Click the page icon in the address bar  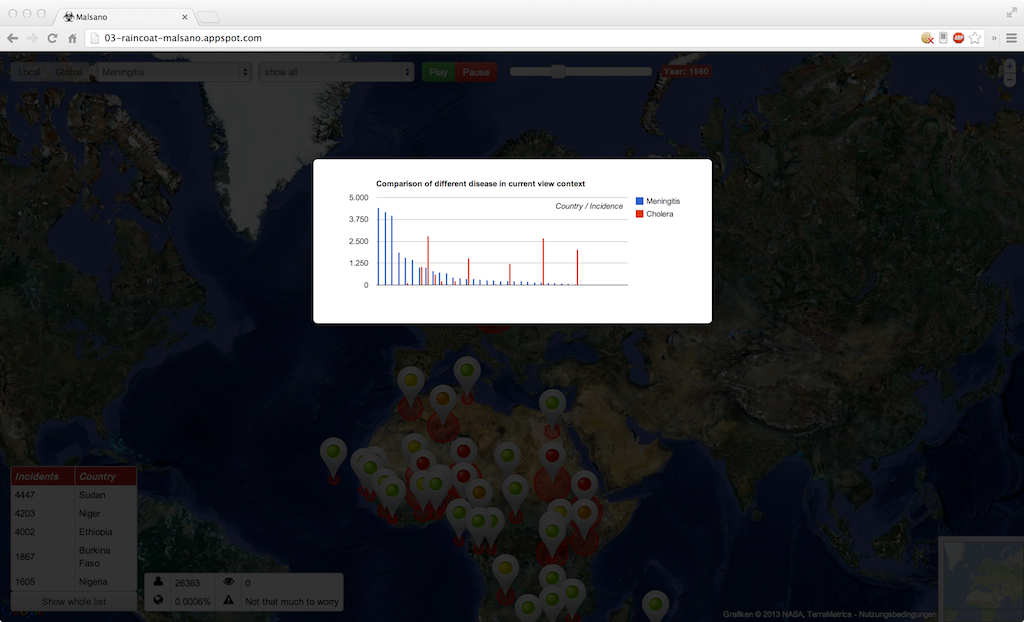(x=95, y=38)
